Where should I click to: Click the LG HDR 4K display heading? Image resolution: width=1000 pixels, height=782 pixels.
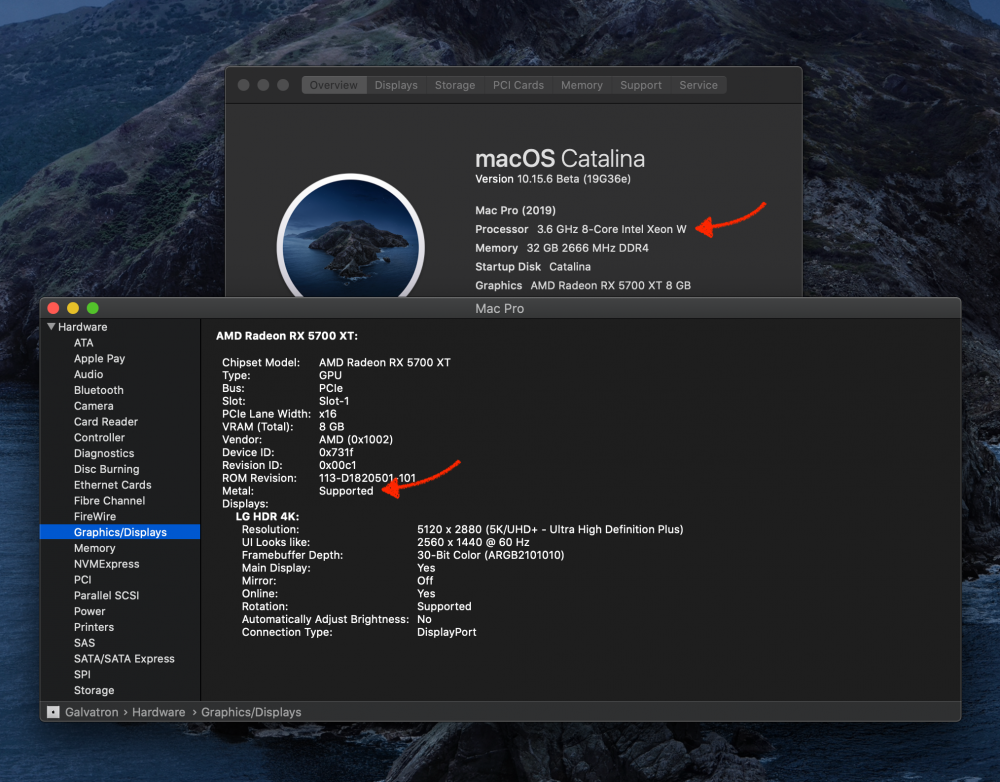[x=267, y=517]
